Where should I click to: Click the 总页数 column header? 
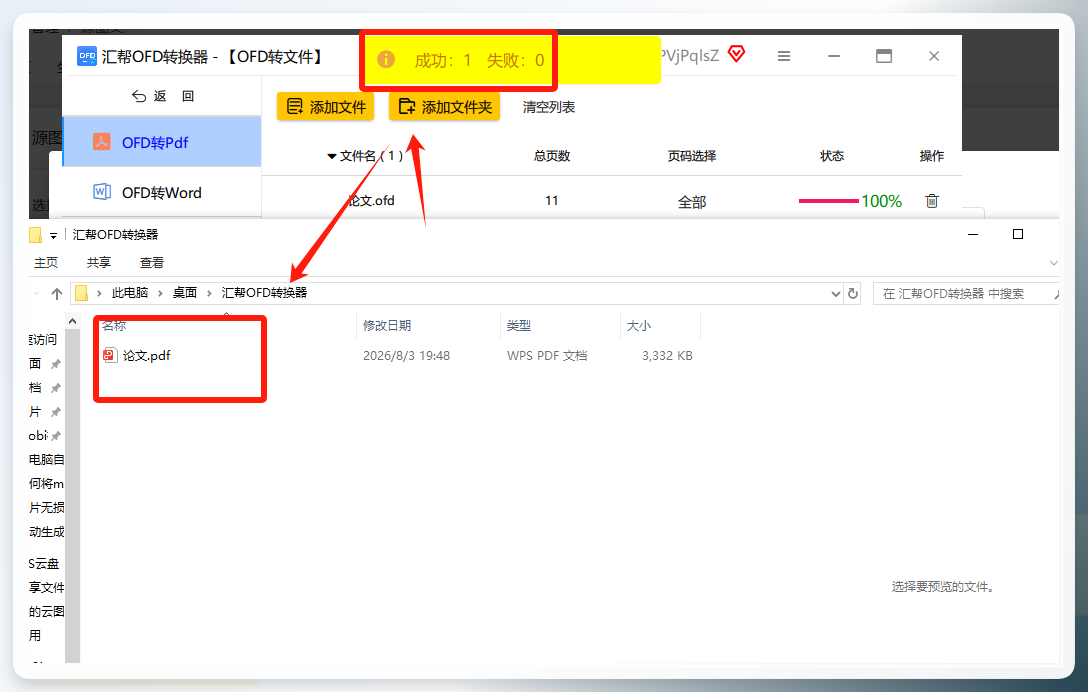pos(552,156)
